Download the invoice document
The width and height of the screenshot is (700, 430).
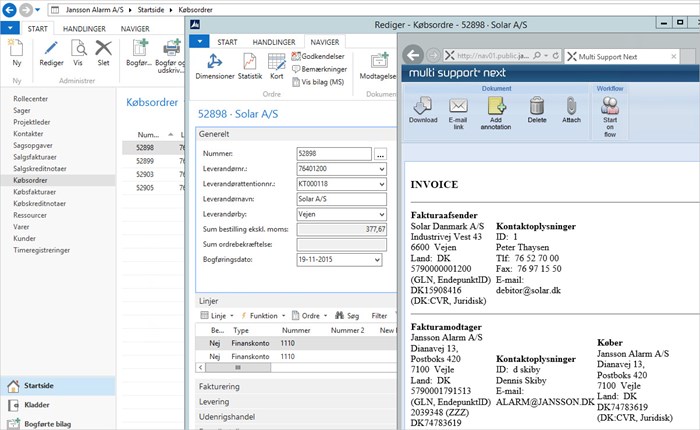click(x=423, y=105)
